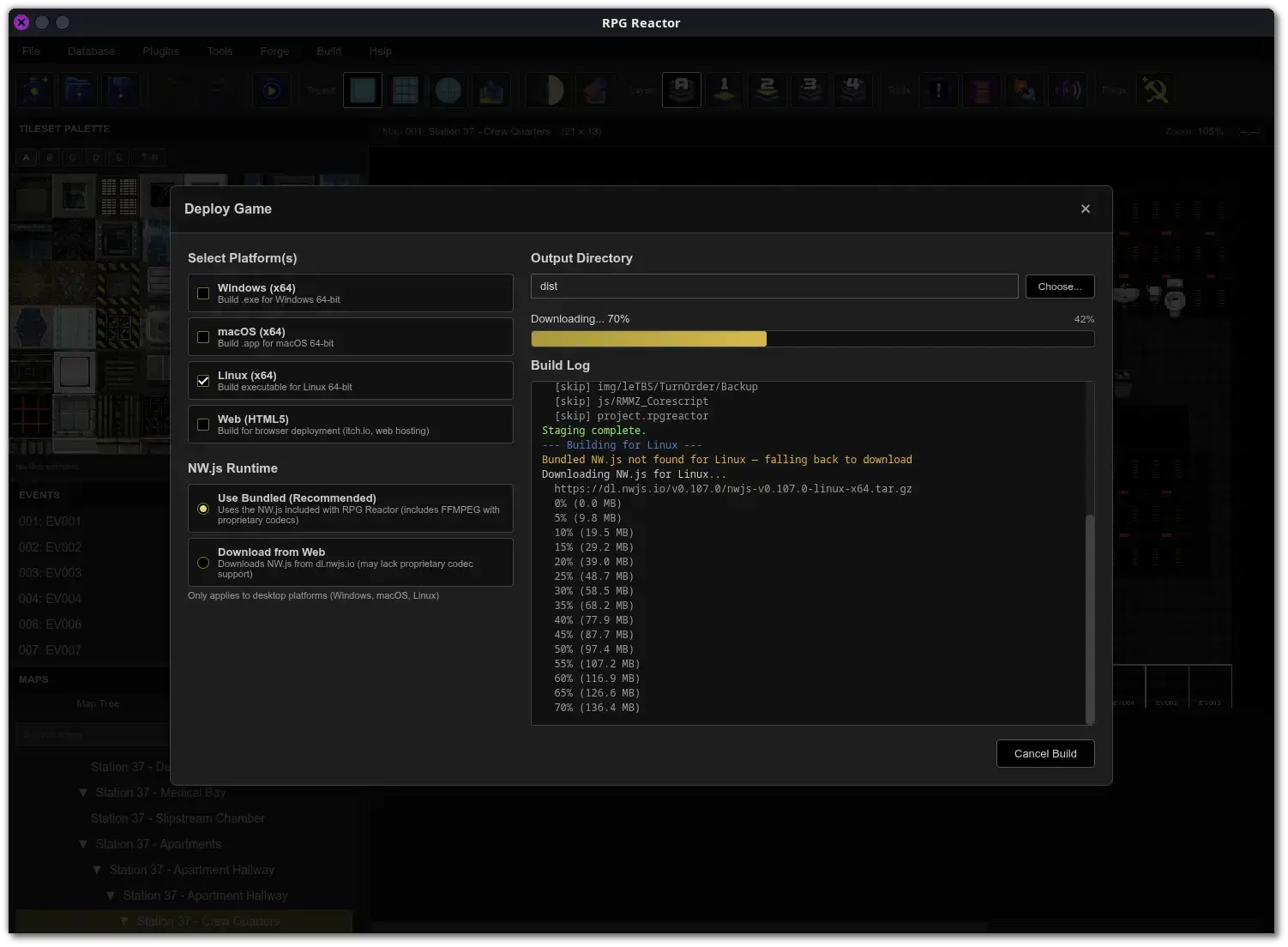Enable the Web (HTML5) platform checkbox
The image size is (1288, 947).
point(203,425)
